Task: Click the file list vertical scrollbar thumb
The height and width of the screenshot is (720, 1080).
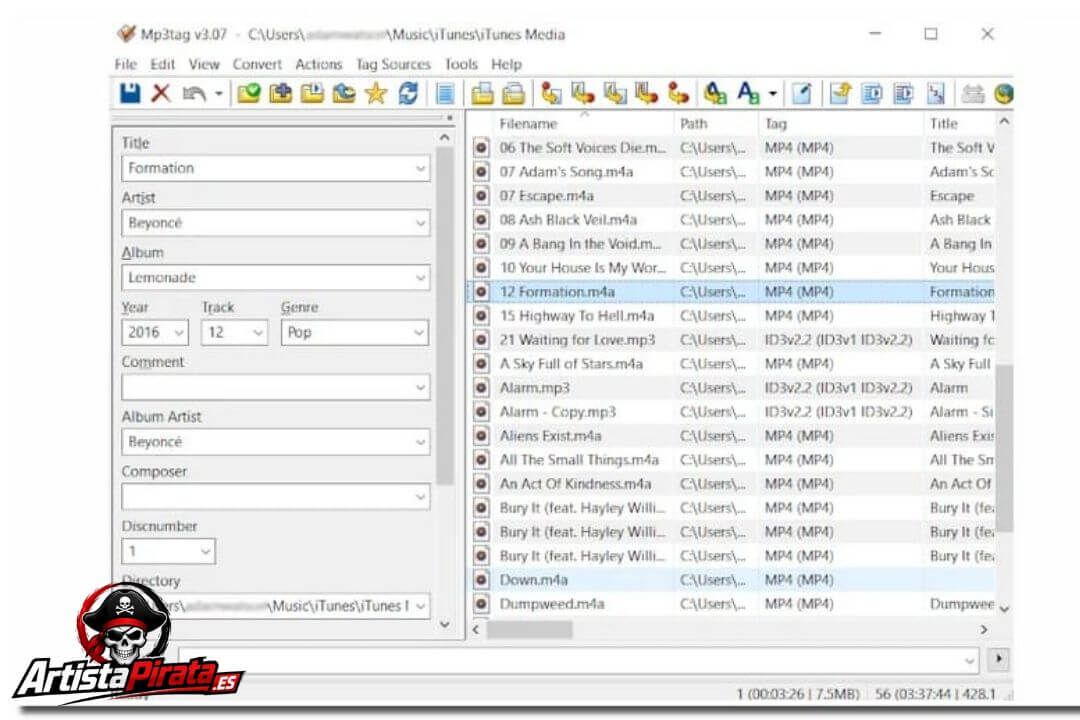Action: coord(1004,448)
